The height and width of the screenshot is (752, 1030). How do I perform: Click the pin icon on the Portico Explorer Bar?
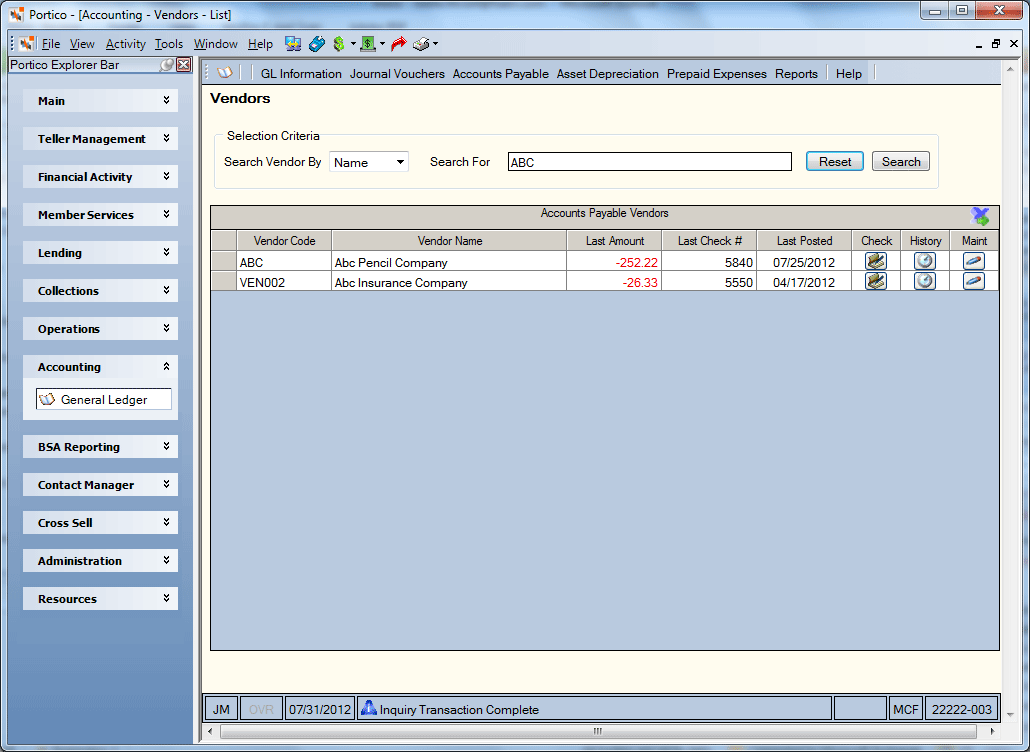168,64
